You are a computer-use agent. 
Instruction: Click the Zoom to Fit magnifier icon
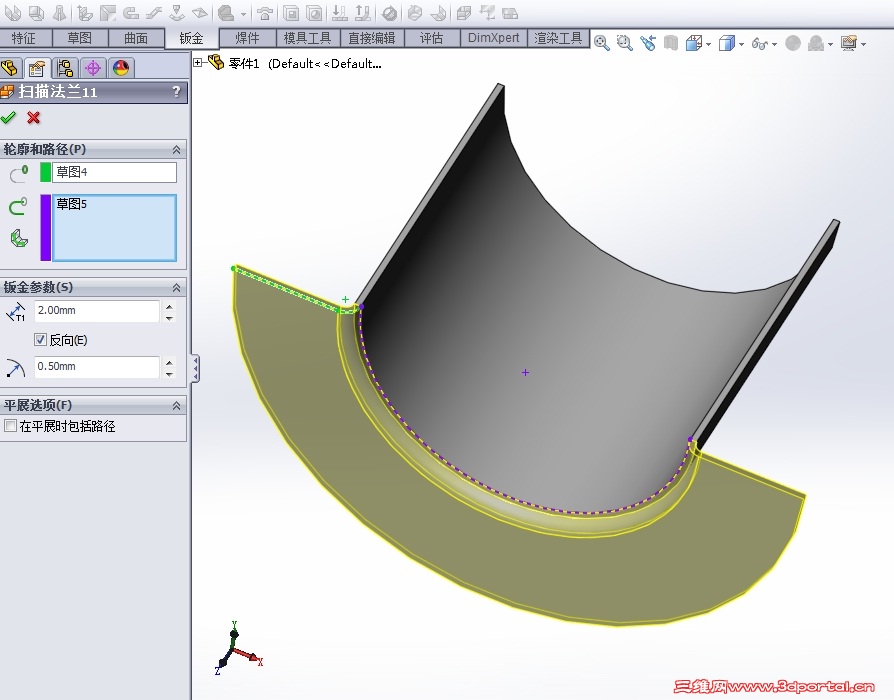pyautogui.click(x=602, y=43)
